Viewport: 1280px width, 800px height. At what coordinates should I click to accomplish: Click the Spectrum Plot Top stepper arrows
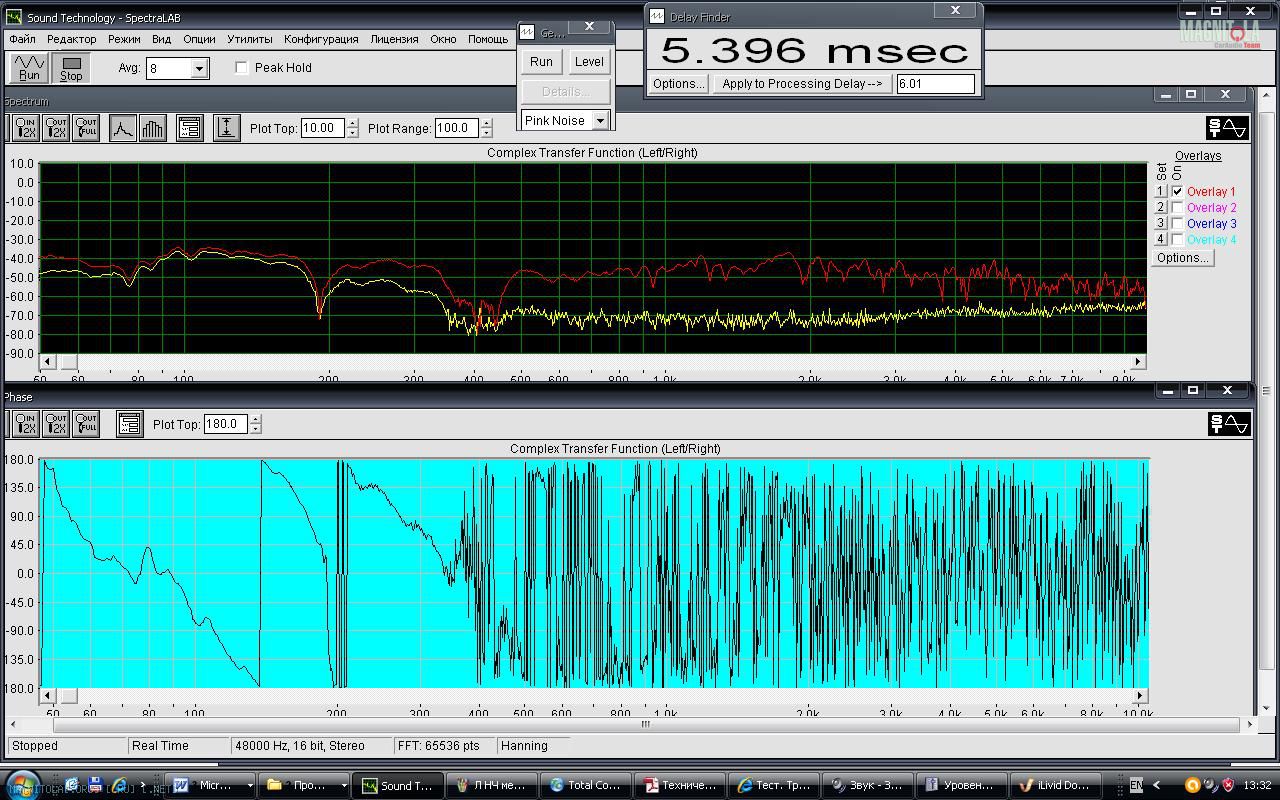point(352,128)
